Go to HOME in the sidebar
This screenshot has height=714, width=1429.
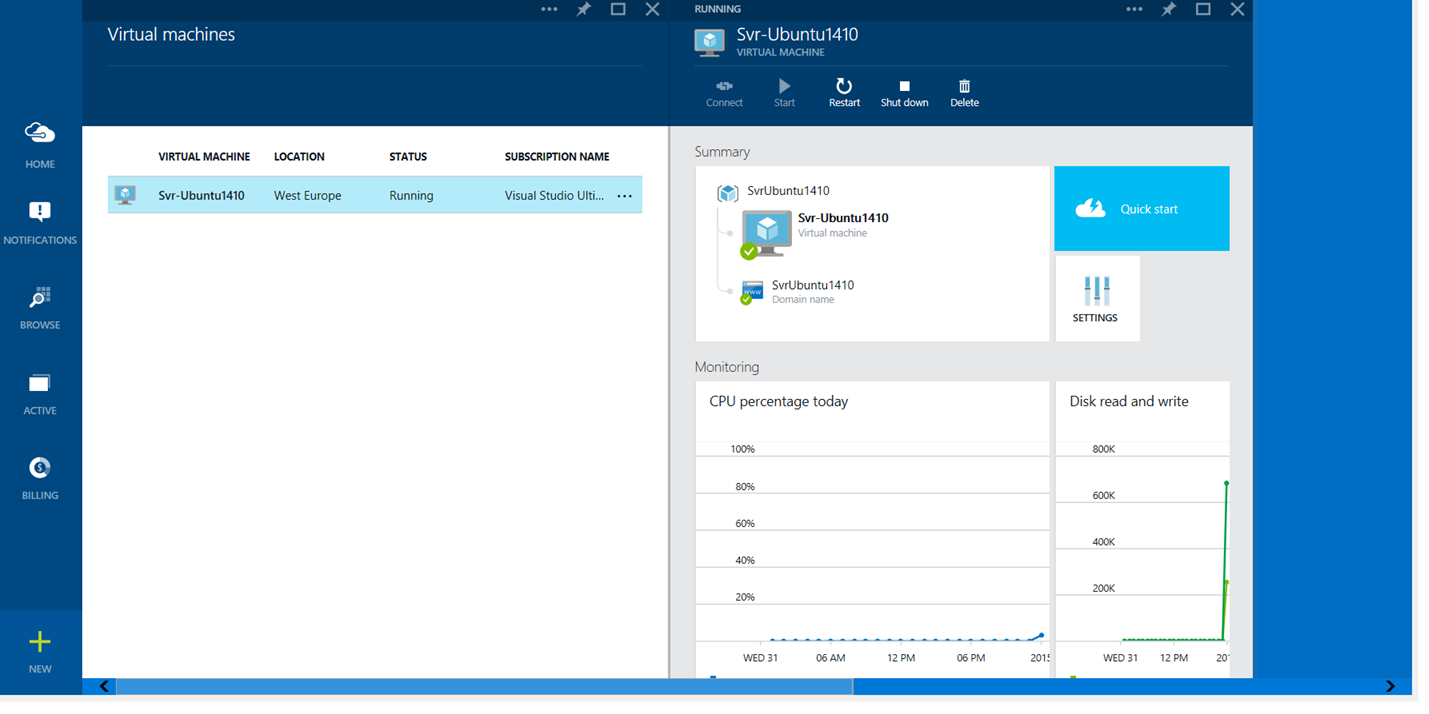tap(40, 145)
